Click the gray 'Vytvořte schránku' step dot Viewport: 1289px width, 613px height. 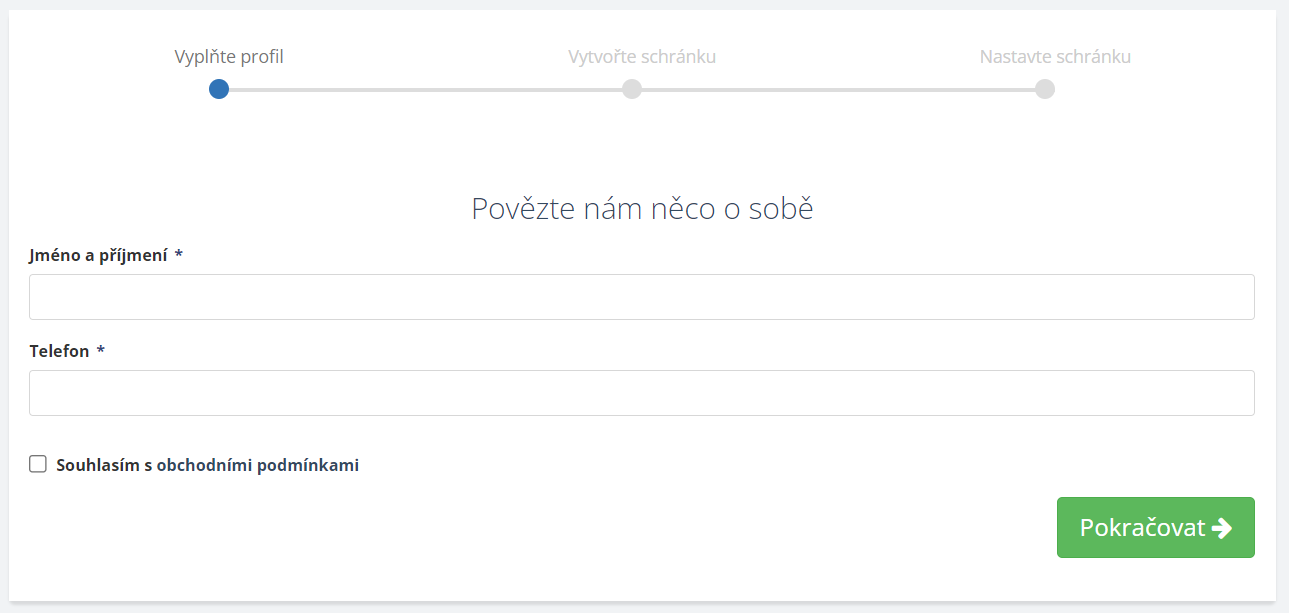632,89
